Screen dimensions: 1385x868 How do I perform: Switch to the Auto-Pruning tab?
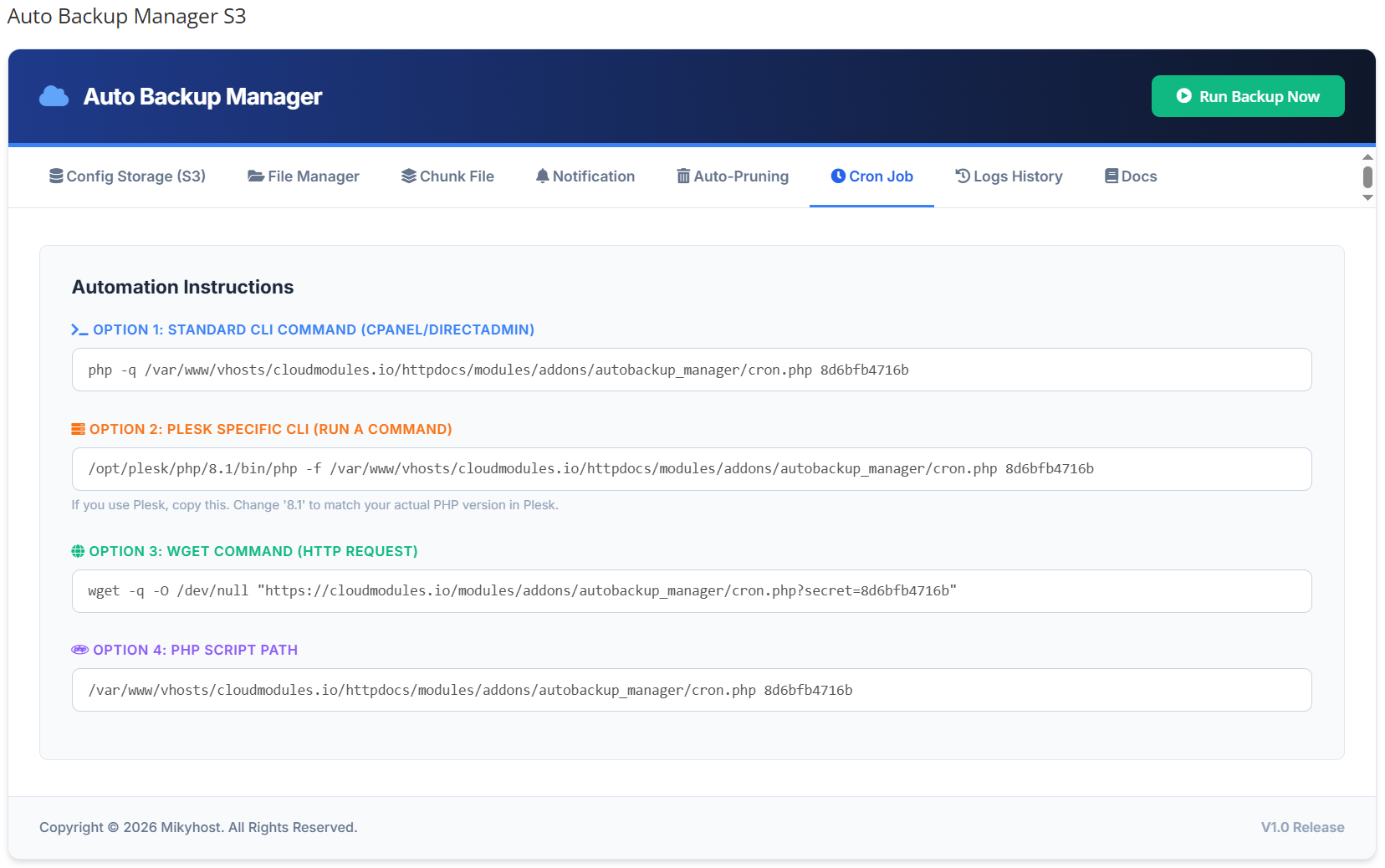(x=732, y=176)
